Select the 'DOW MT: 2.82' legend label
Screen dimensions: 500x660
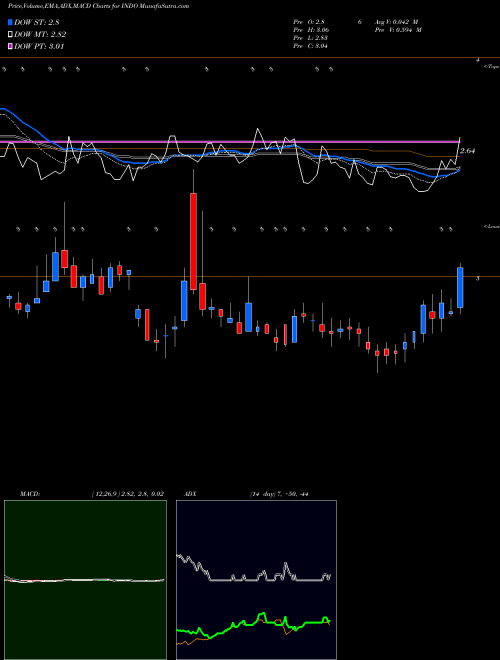pos(40,34)
